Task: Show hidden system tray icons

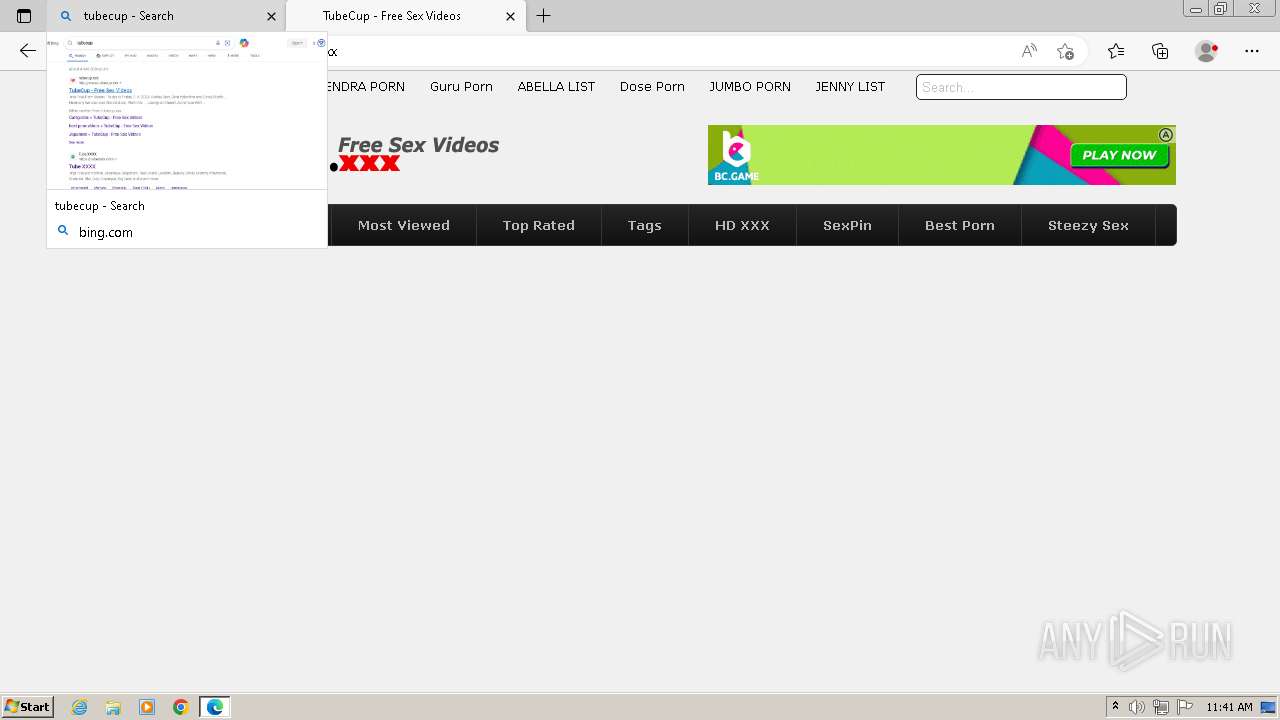Action: [x=1116, y=707]
